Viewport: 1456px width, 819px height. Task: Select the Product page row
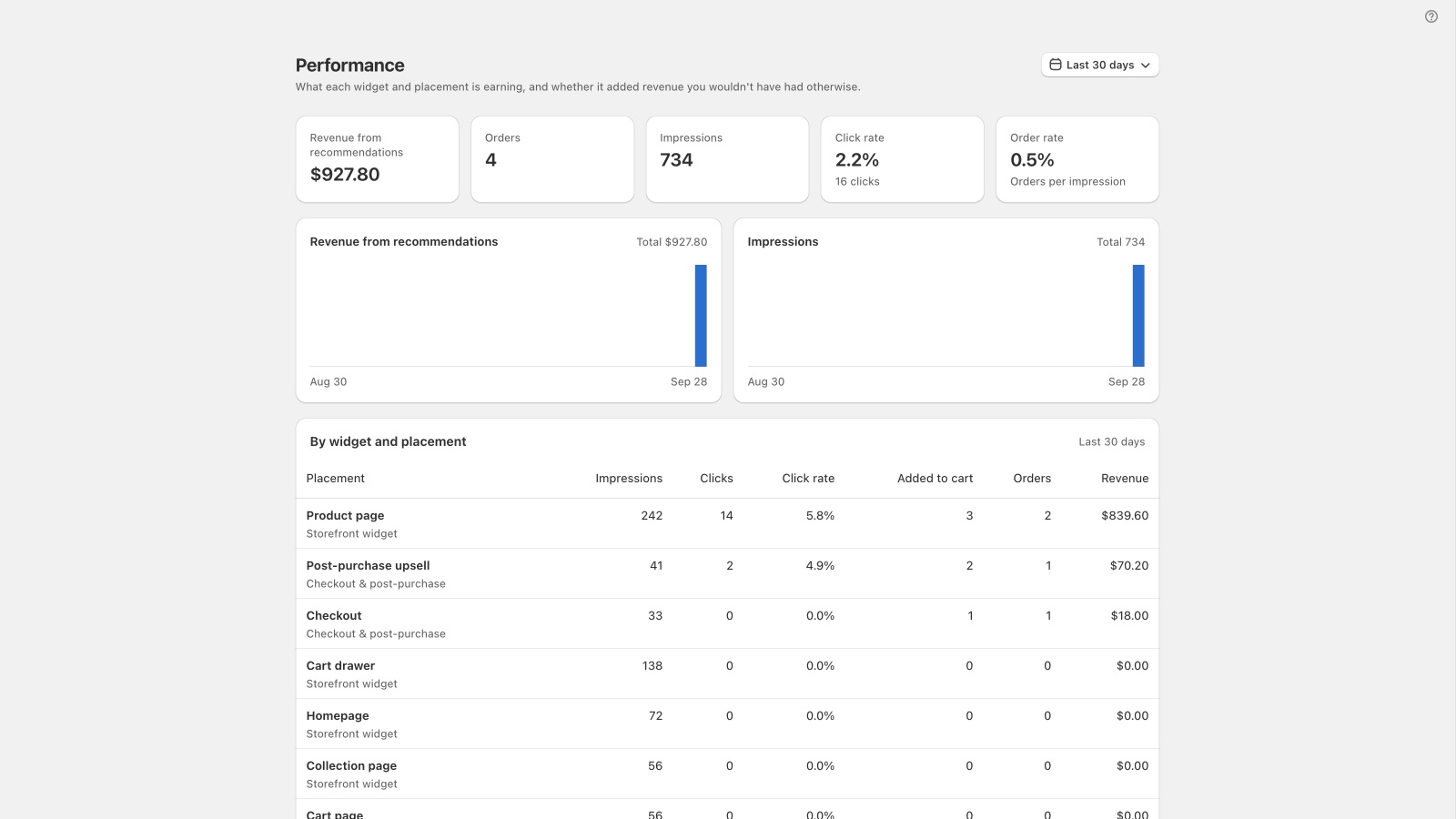pyautogui.click(x=727, y=524)
